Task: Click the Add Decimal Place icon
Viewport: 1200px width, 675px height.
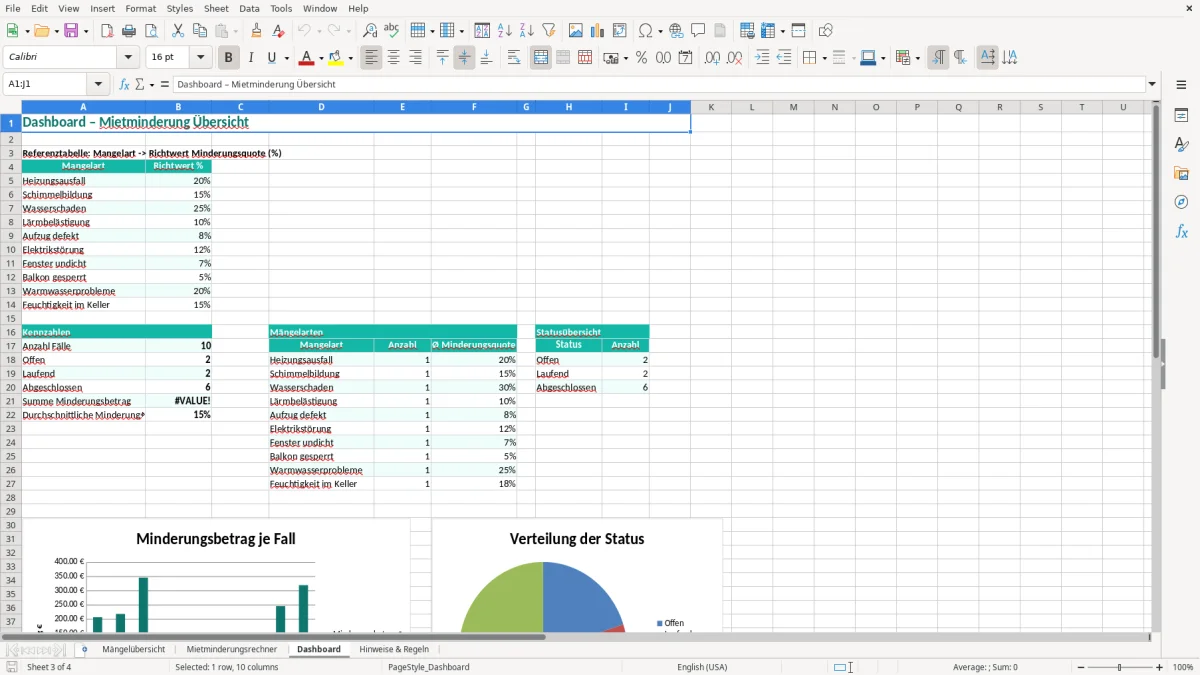Action: tap(713, 58)
